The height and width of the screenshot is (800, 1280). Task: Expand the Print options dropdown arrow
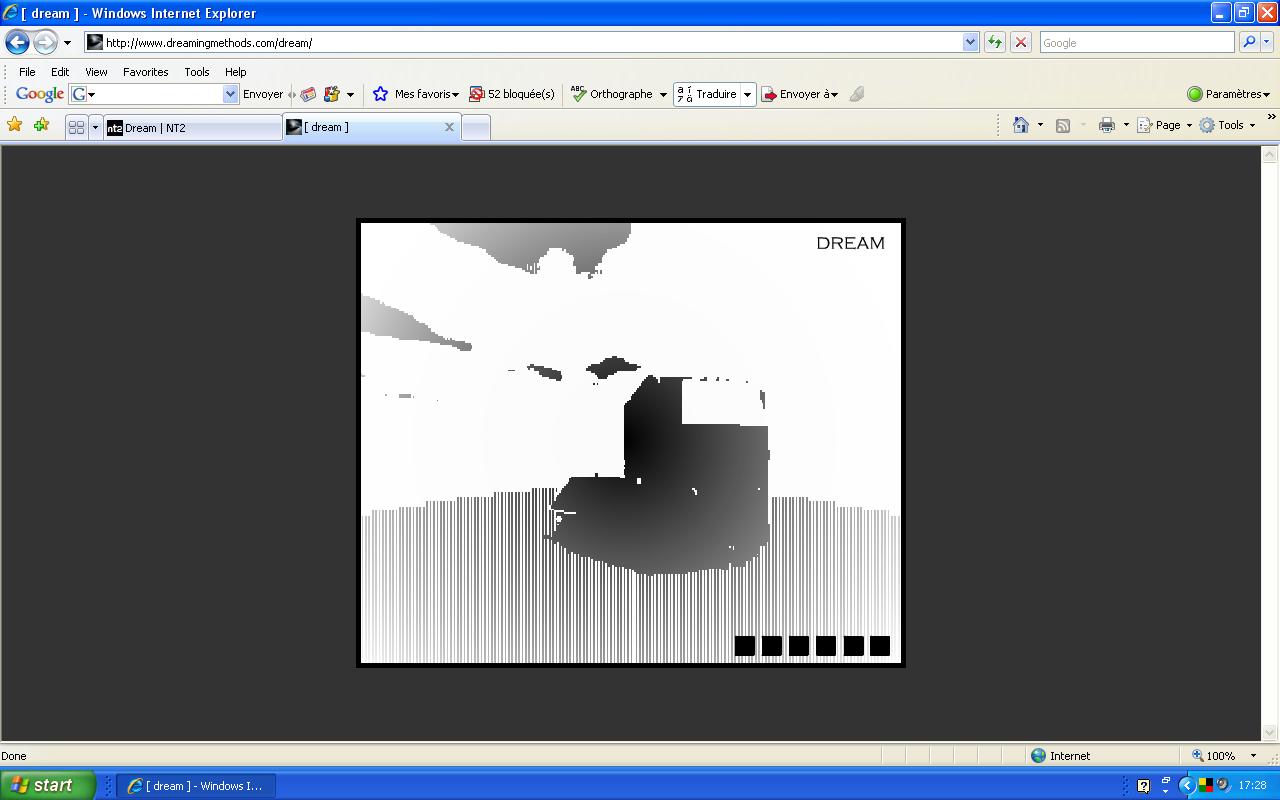1126,125
